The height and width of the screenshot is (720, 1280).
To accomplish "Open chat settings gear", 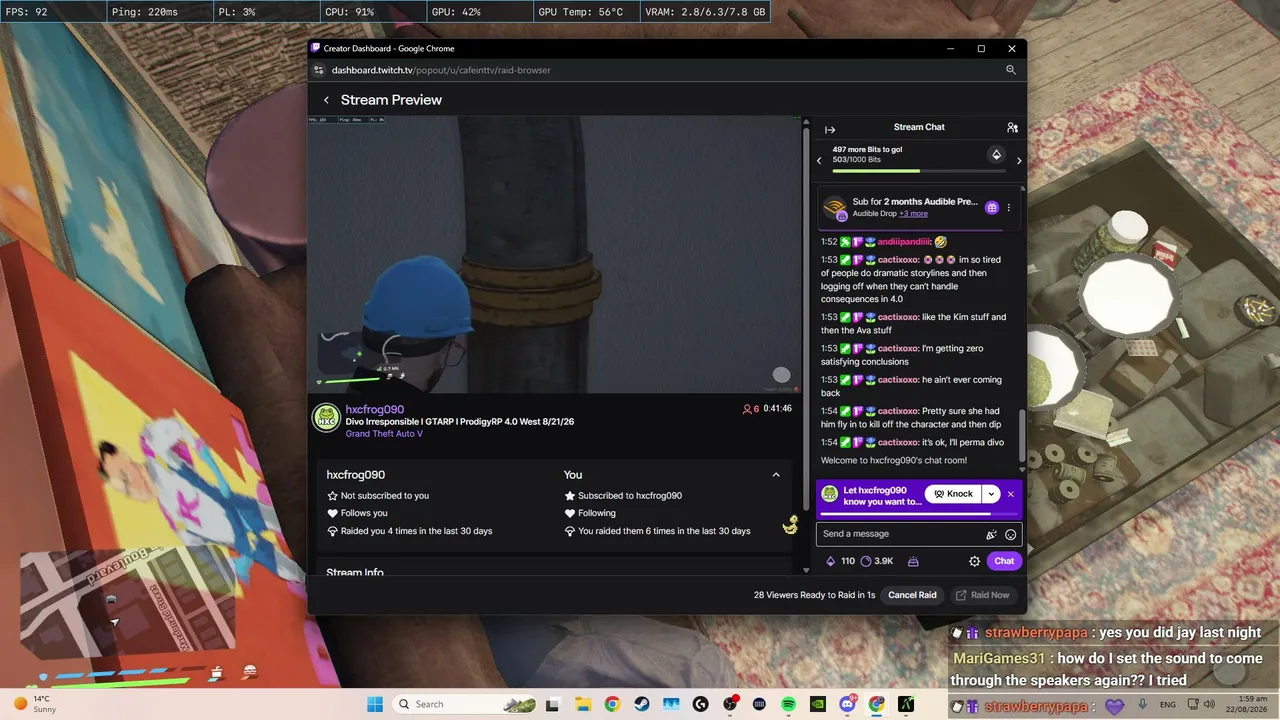I will (x=974, y=561).
